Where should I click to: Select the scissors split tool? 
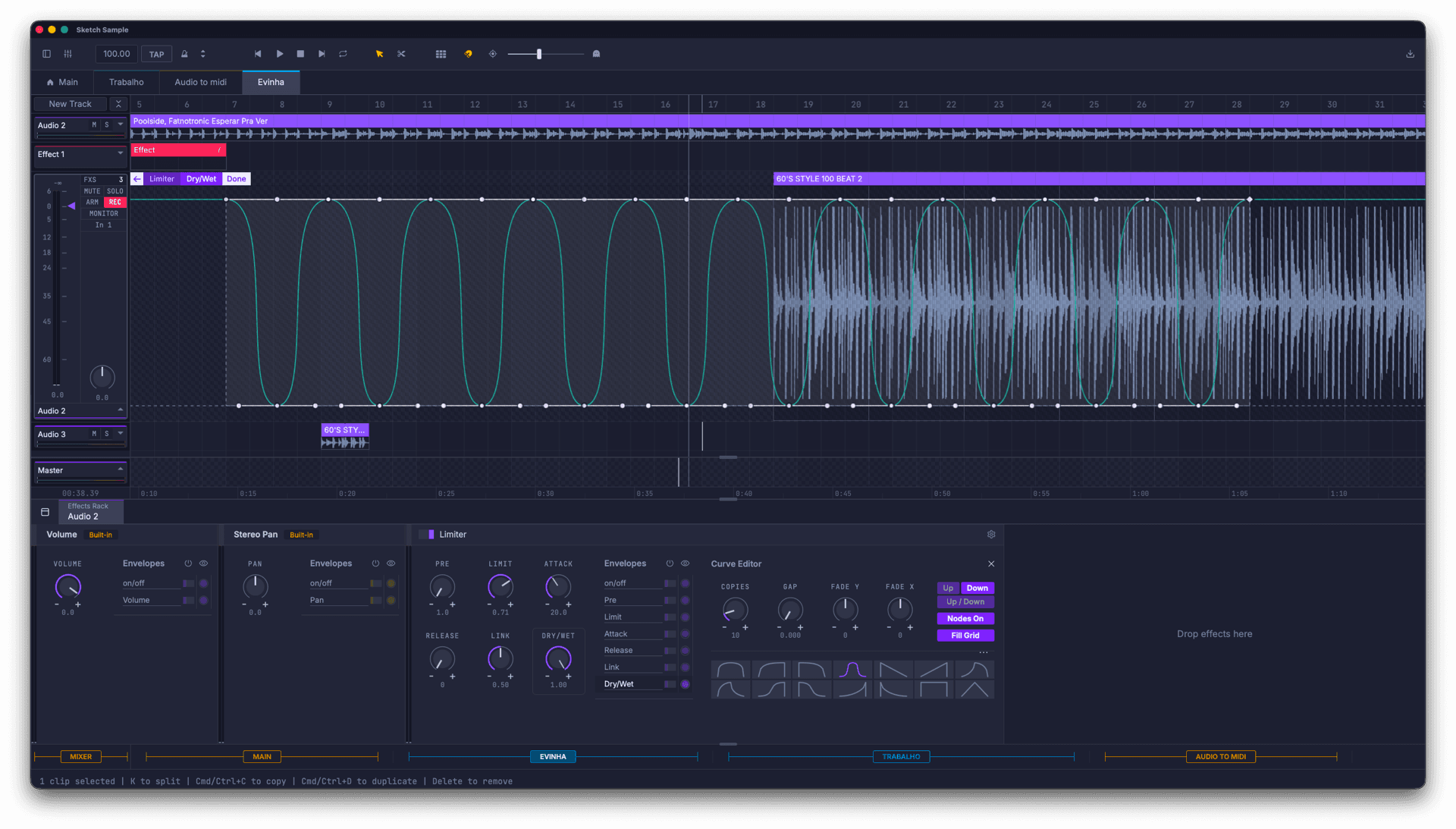click(x=401, y=54)
